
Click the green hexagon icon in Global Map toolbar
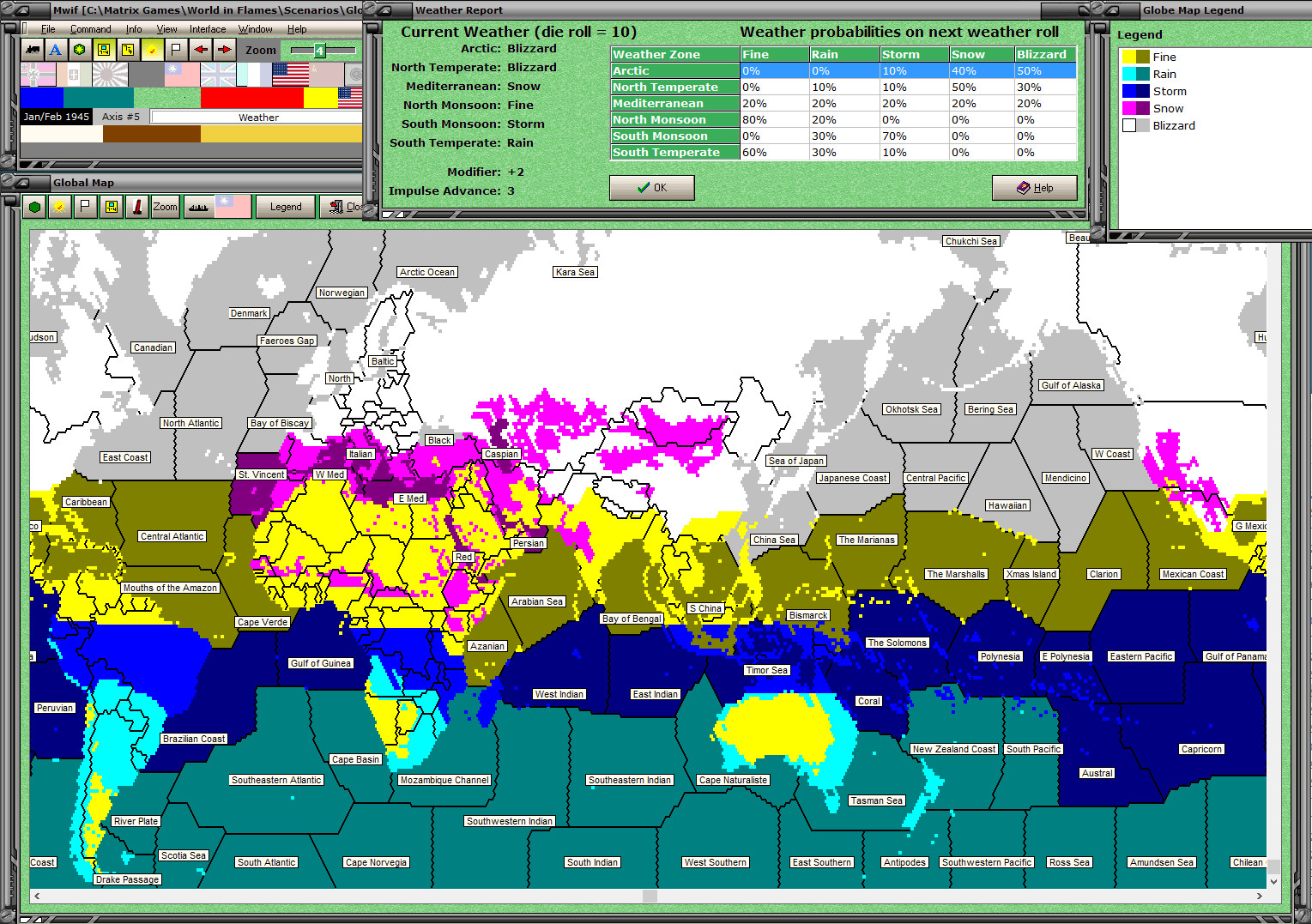[34, 207]
